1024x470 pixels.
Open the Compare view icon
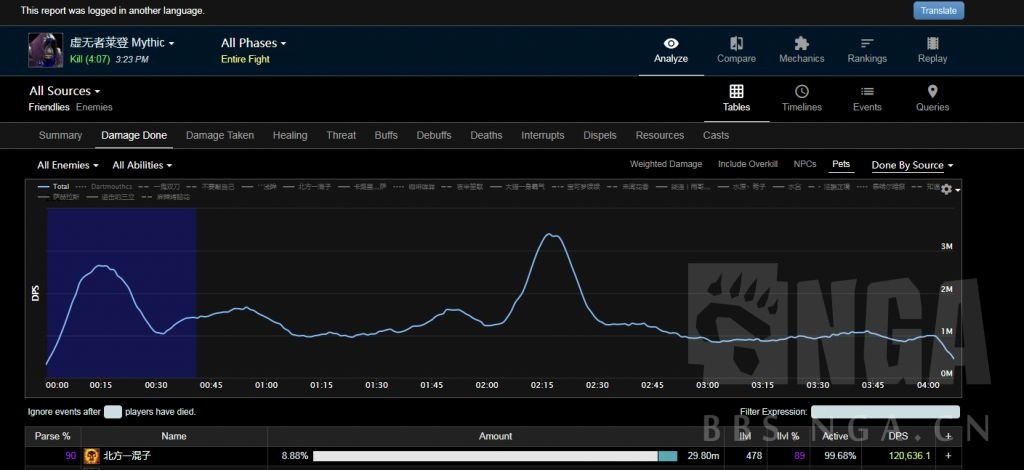tap(736, 44)
